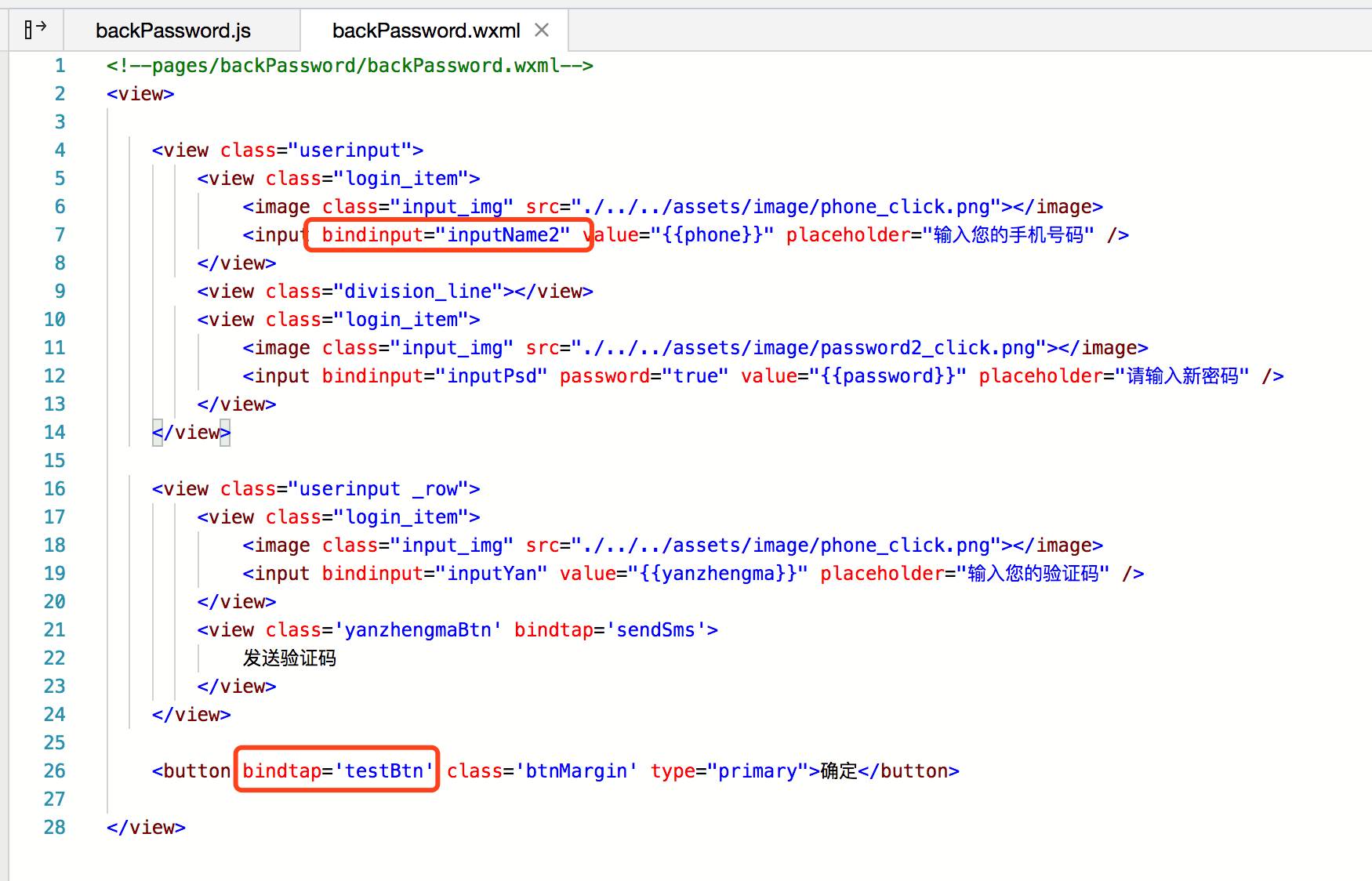Click the "login_item" class value on line 5
Screen dimensions: 1372x881
click(x=401, y=179)
